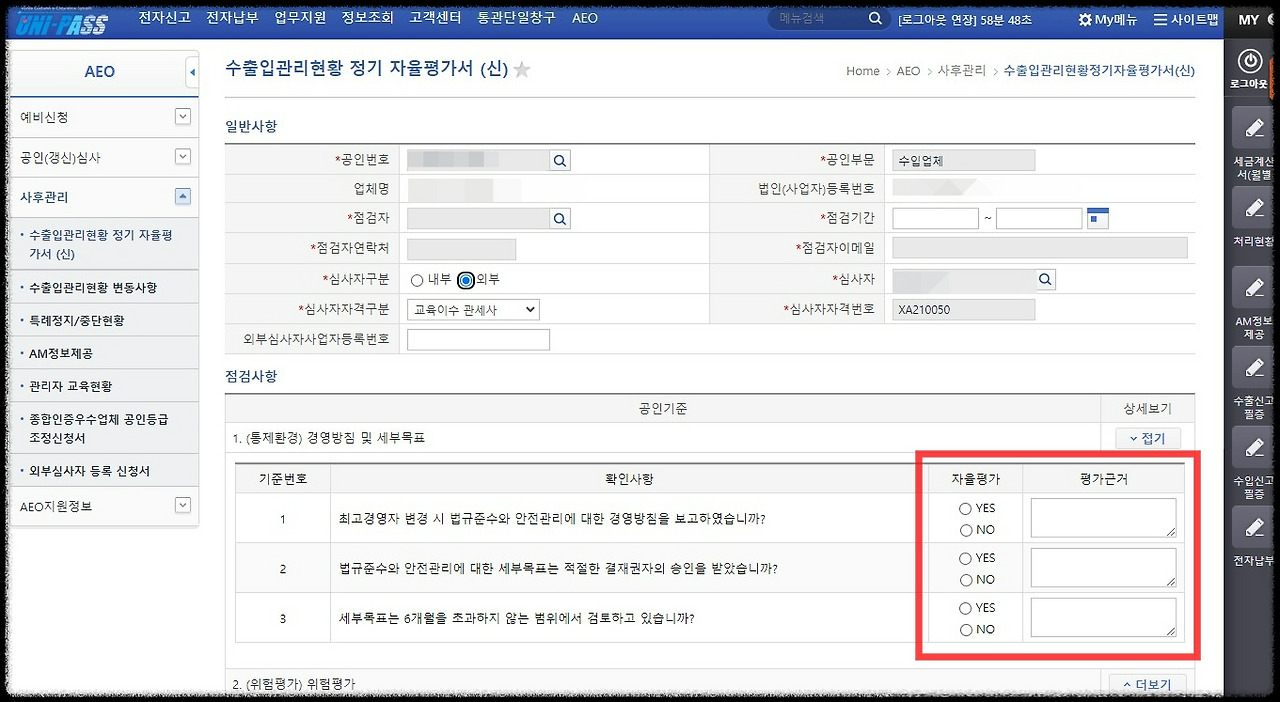Choose YES for criterion 3 6개월 검토

[965, 608]
